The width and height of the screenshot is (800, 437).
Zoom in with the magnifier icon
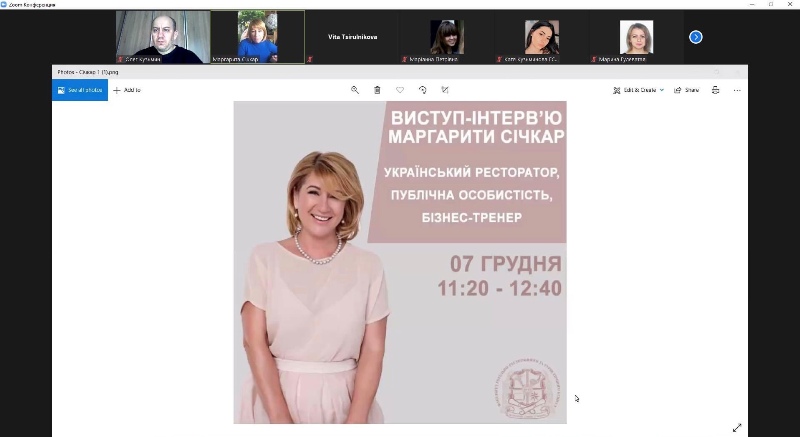pos(355,90)
